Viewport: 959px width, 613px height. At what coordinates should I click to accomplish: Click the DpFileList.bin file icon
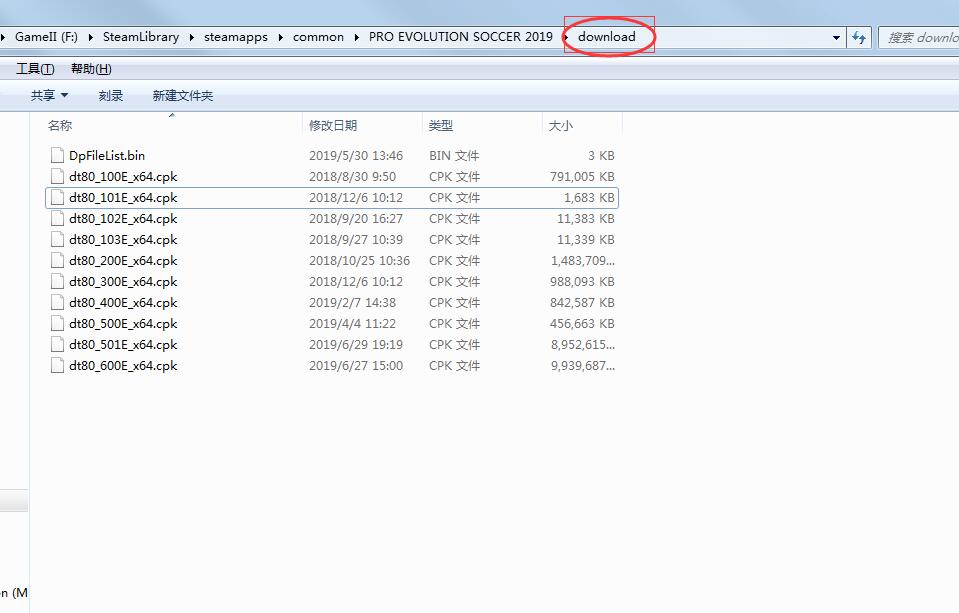(57, 156)
